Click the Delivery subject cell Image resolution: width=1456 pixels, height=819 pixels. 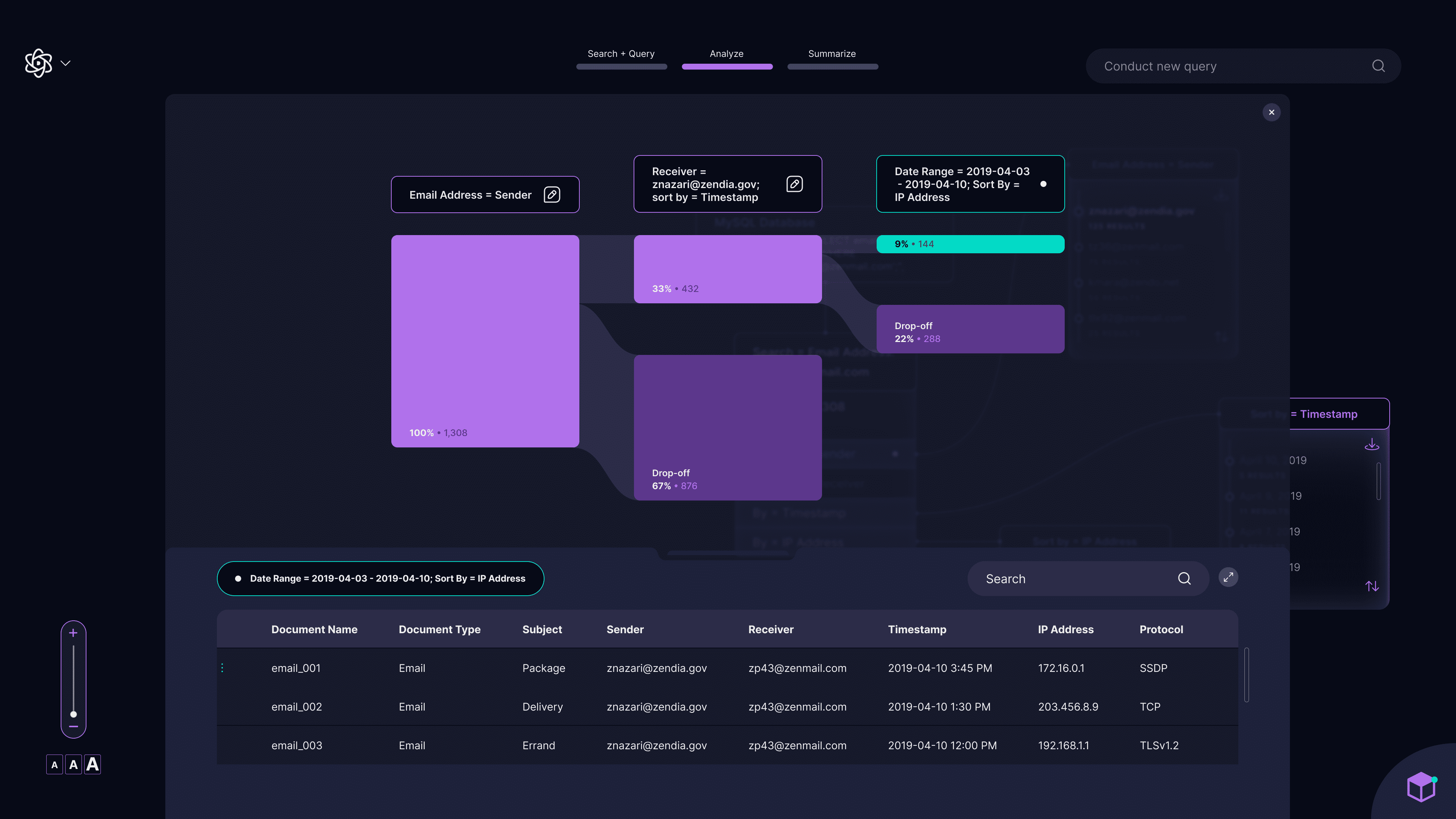coord(543,707)
